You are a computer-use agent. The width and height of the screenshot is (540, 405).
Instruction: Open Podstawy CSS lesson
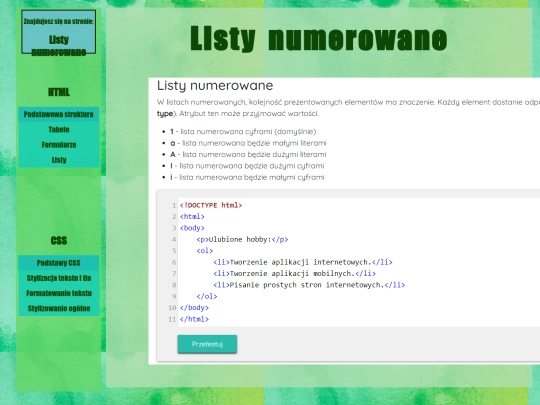click(x=59, y=263)
